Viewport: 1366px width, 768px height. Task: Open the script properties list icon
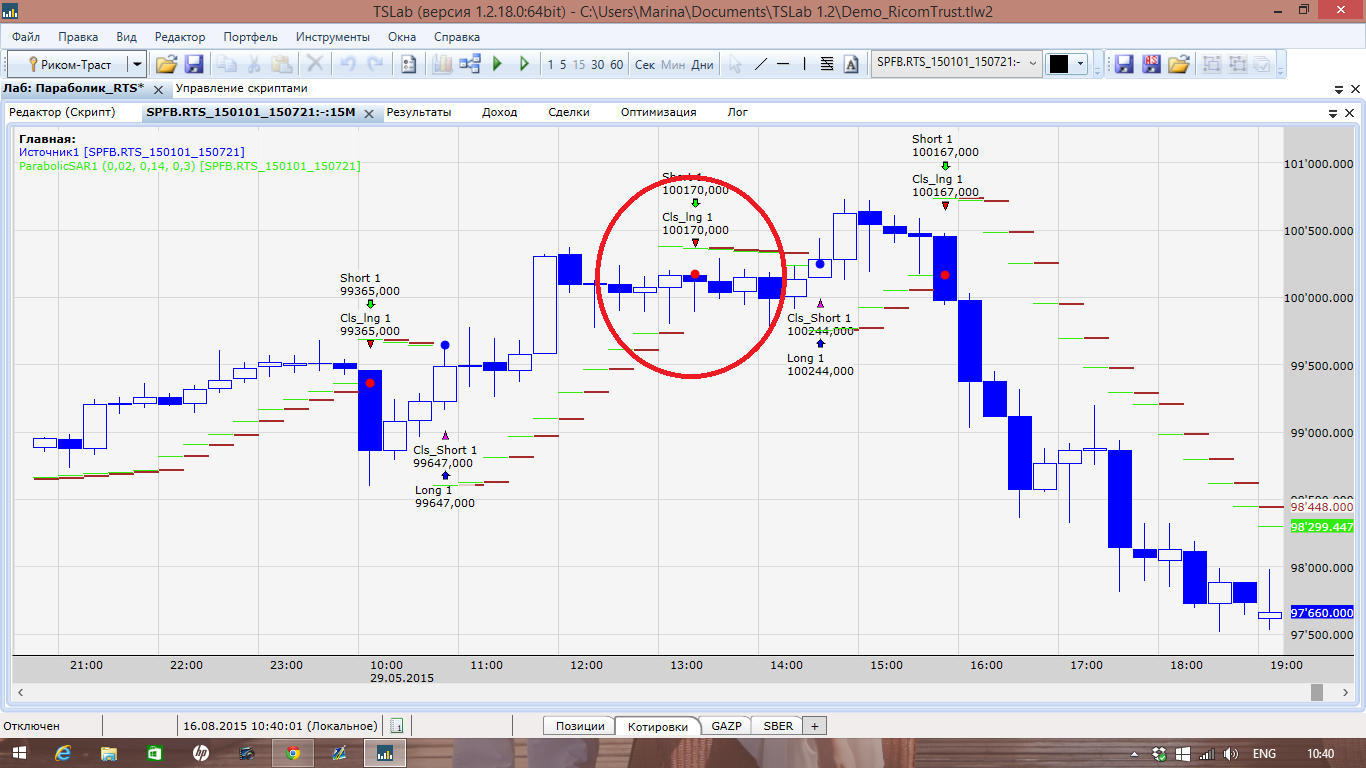tap(408, 64)
